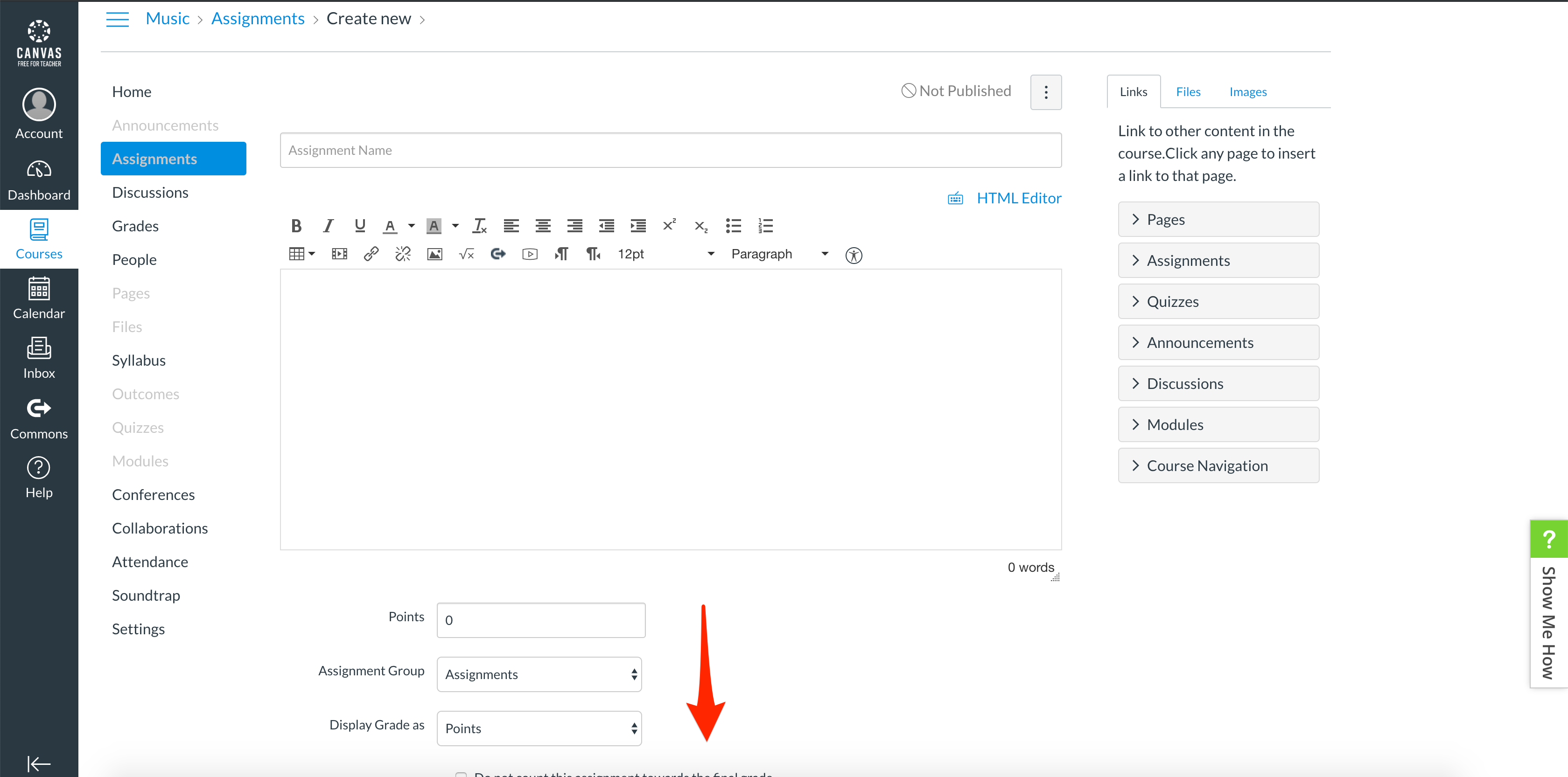Open Grades in course menu

tap(135, 226)
